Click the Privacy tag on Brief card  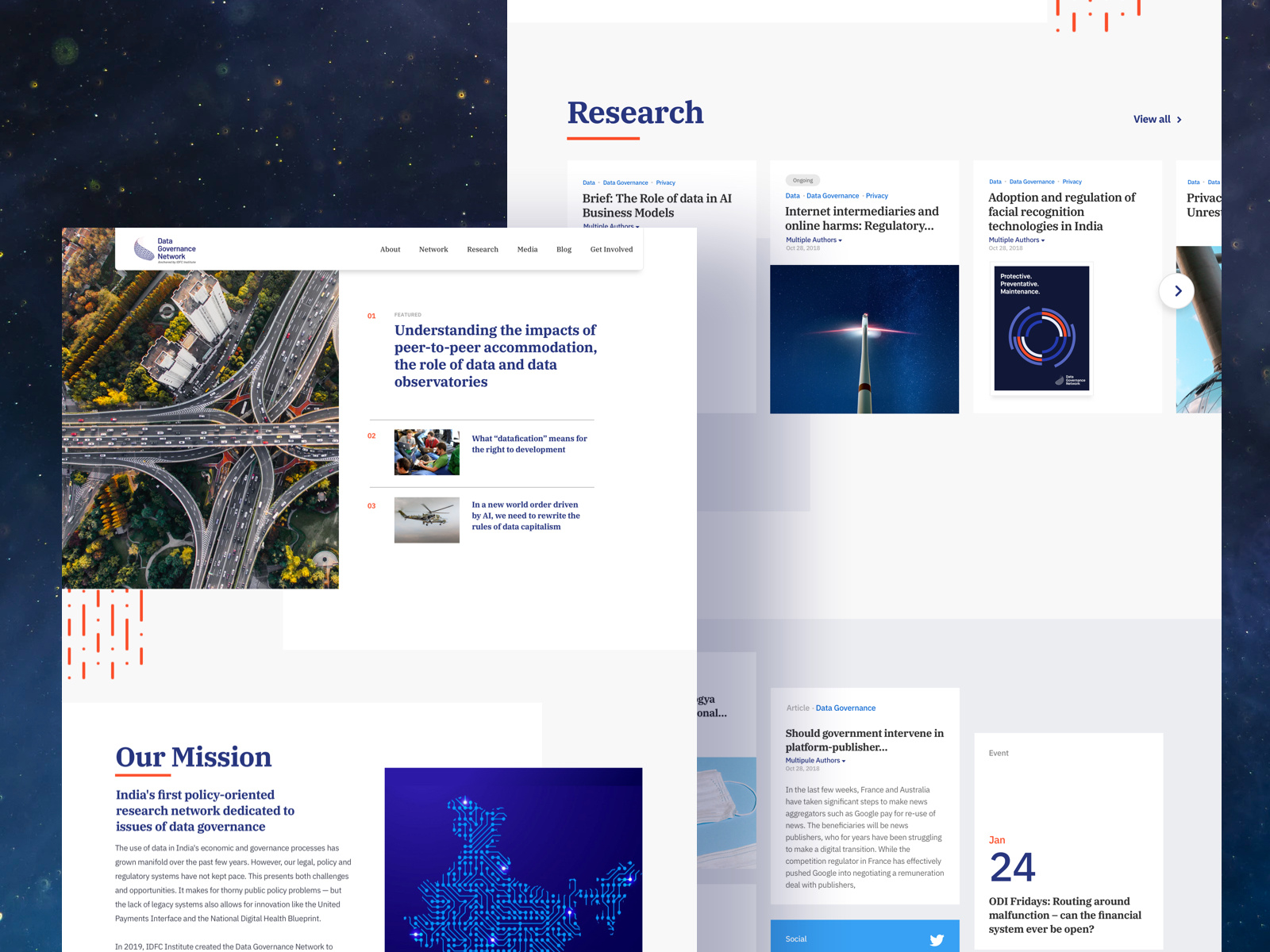pyautogui.click(x=665, y=182)
